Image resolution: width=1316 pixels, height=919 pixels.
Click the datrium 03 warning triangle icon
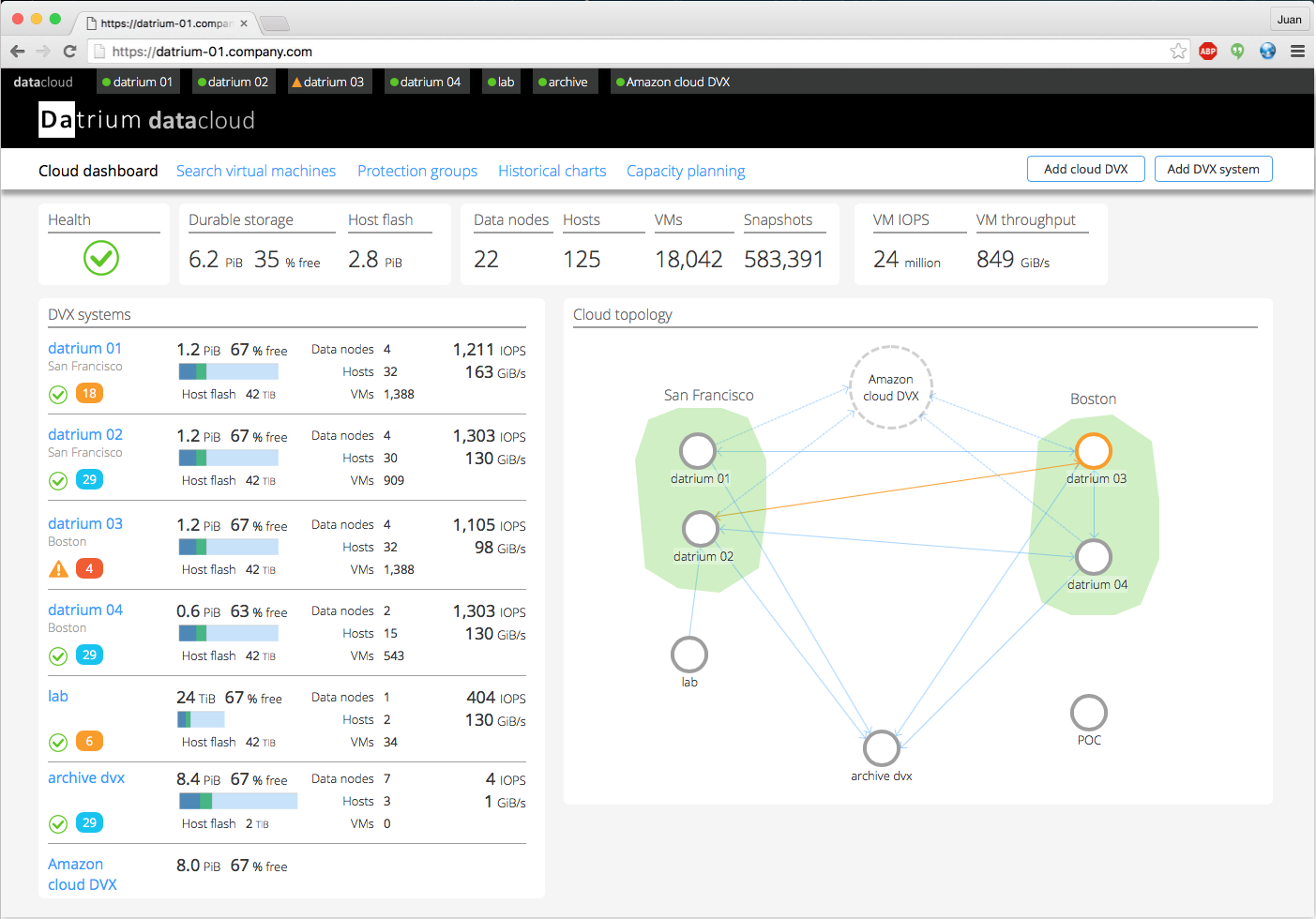click(58, 569)
